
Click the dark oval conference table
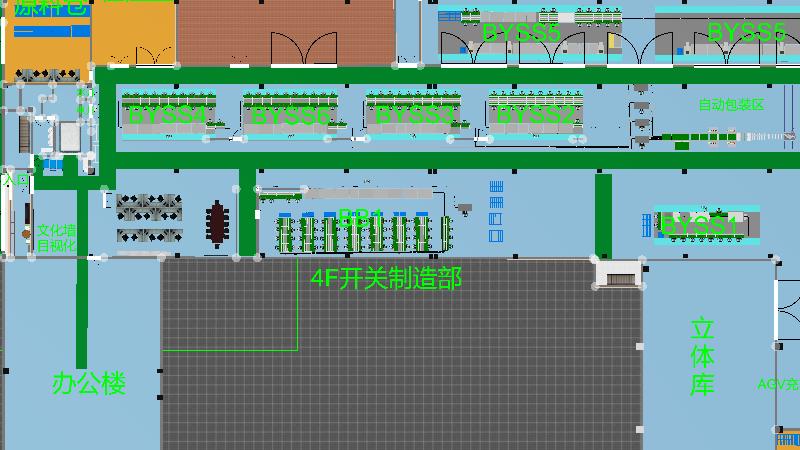(x=217, y=223)
